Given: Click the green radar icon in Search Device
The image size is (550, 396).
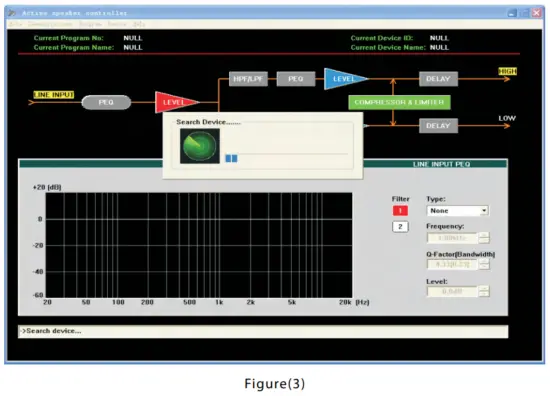Looking at the screenshot, I should coord(200,146).
